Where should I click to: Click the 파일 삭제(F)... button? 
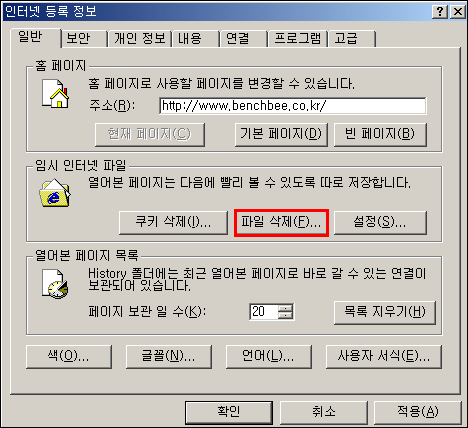tap(281, 223)
